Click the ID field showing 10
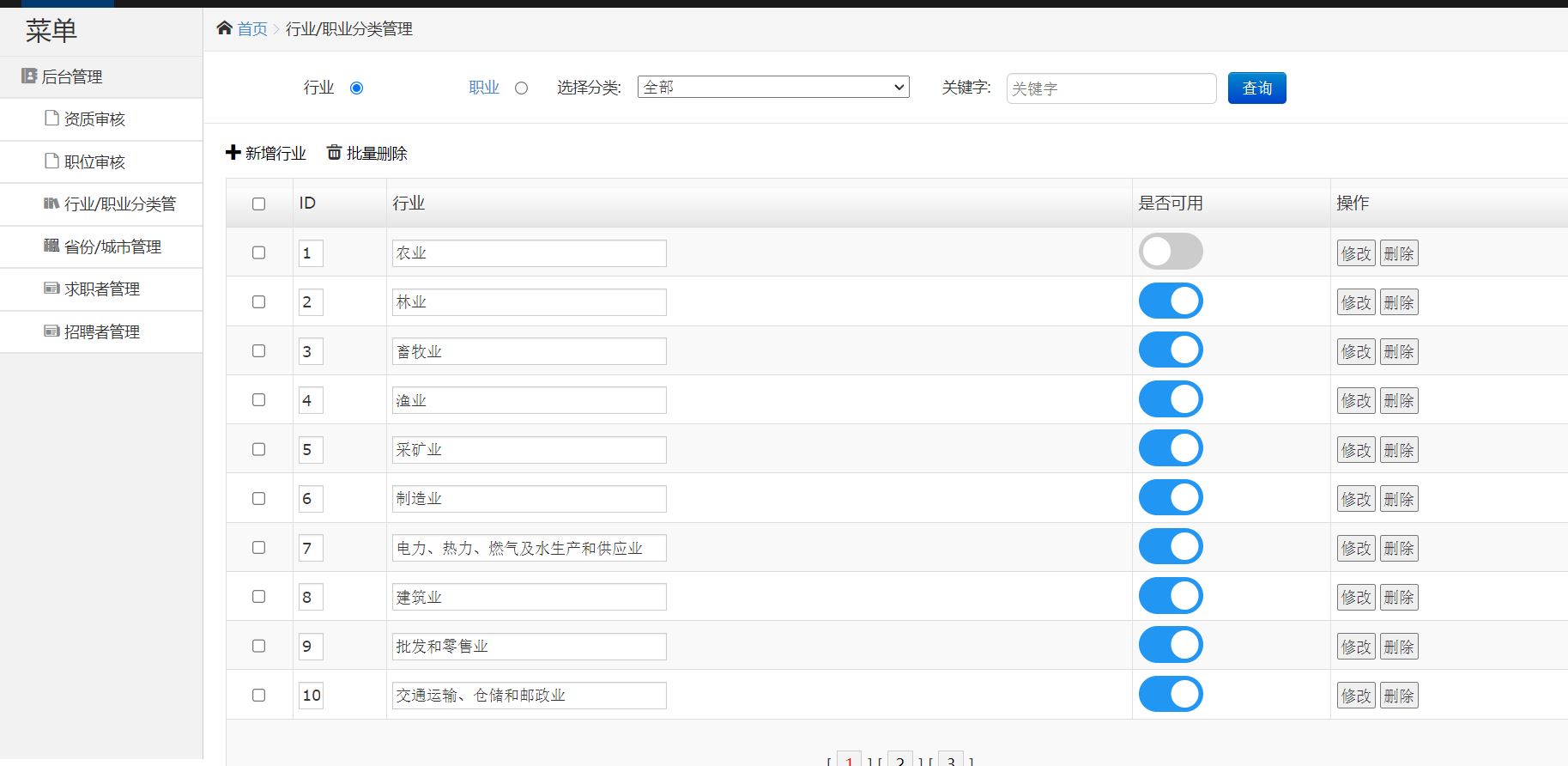The height and width of the screenshot is (766, 1568). pyautogui.click(x=311, y=696)
